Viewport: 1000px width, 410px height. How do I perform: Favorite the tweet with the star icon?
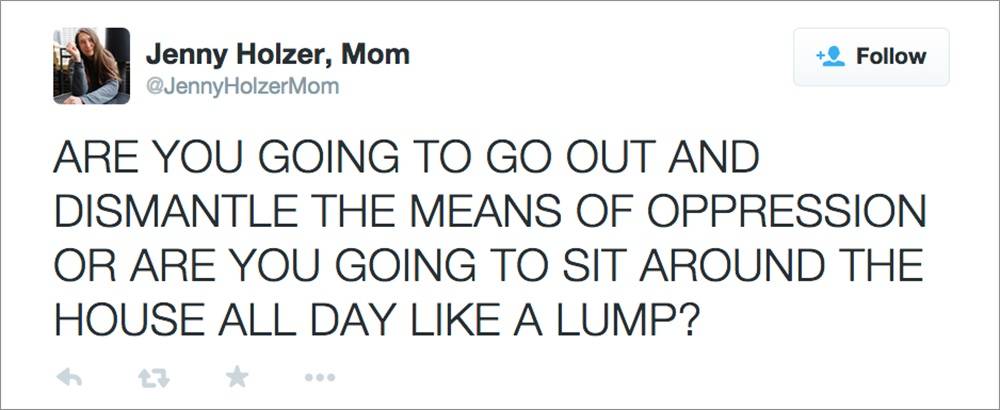237,377
